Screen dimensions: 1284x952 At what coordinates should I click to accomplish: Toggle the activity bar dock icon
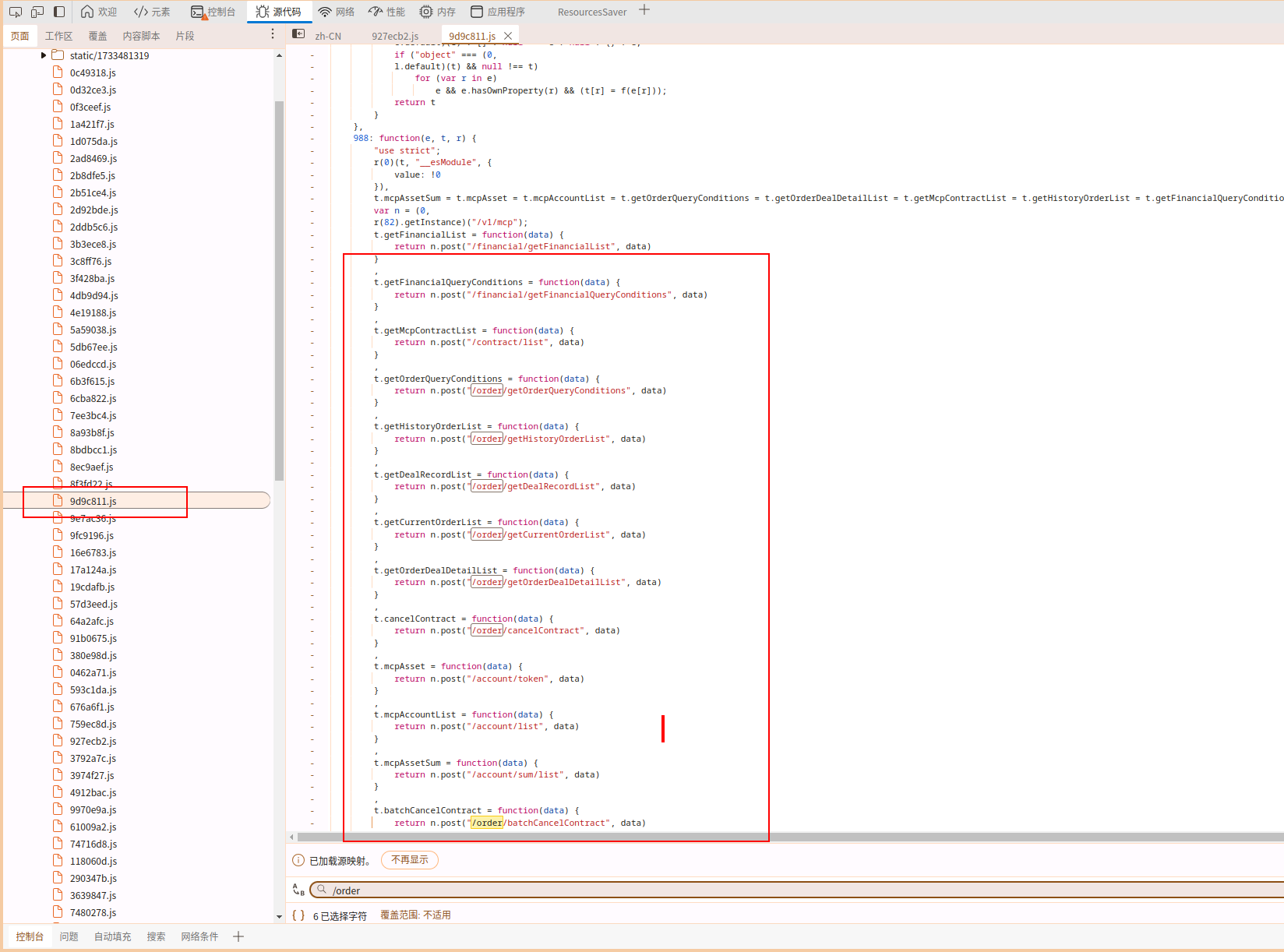point(59,12)
